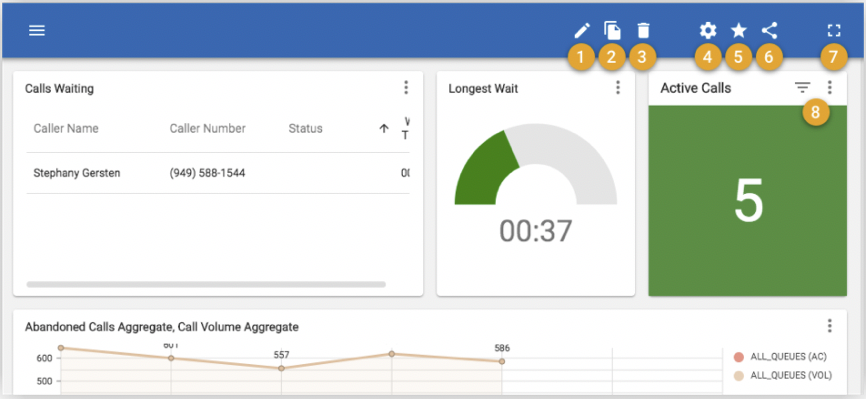Viewport: 866px width, 399px height.
Task: Mark dashboard as favorite with star icon
Action: point(738,30)
